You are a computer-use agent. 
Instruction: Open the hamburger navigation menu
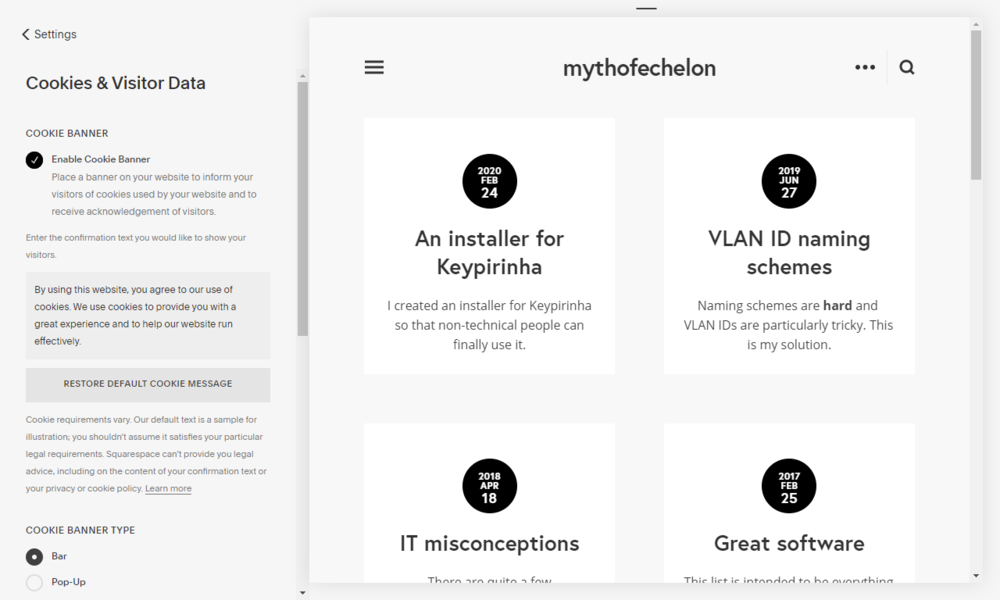point(374,67)
